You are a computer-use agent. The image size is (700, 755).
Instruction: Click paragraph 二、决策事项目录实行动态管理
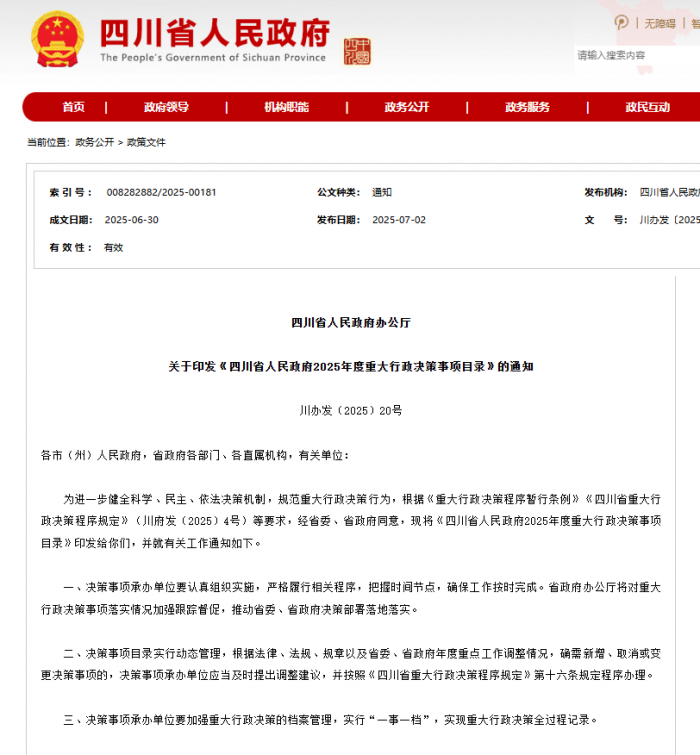[350, 664]
